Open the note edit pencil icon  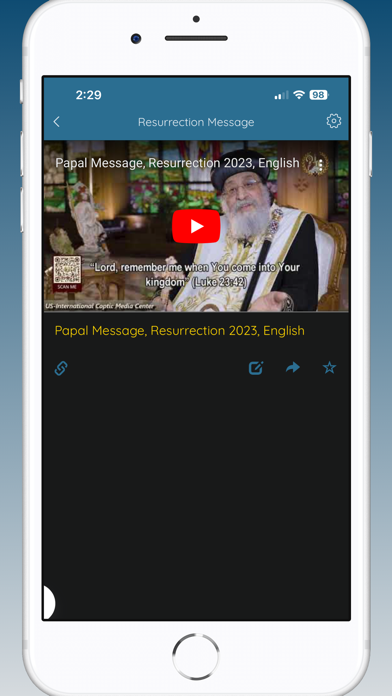click(256, 368)
